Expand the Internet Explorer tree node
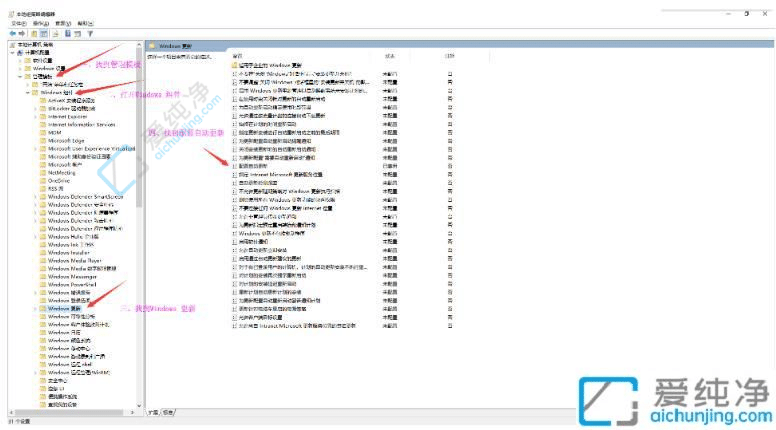The width and height of the screenshot is (776, 430). 36,117
